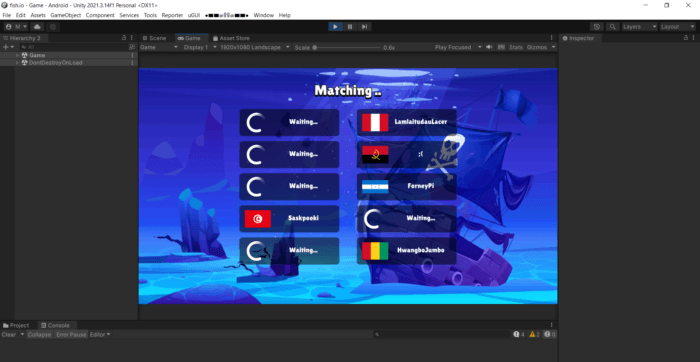The height and width of the screenshot is (362, 700).
Task: Click the HwangboJumbo player card
Action: [407, 251]
